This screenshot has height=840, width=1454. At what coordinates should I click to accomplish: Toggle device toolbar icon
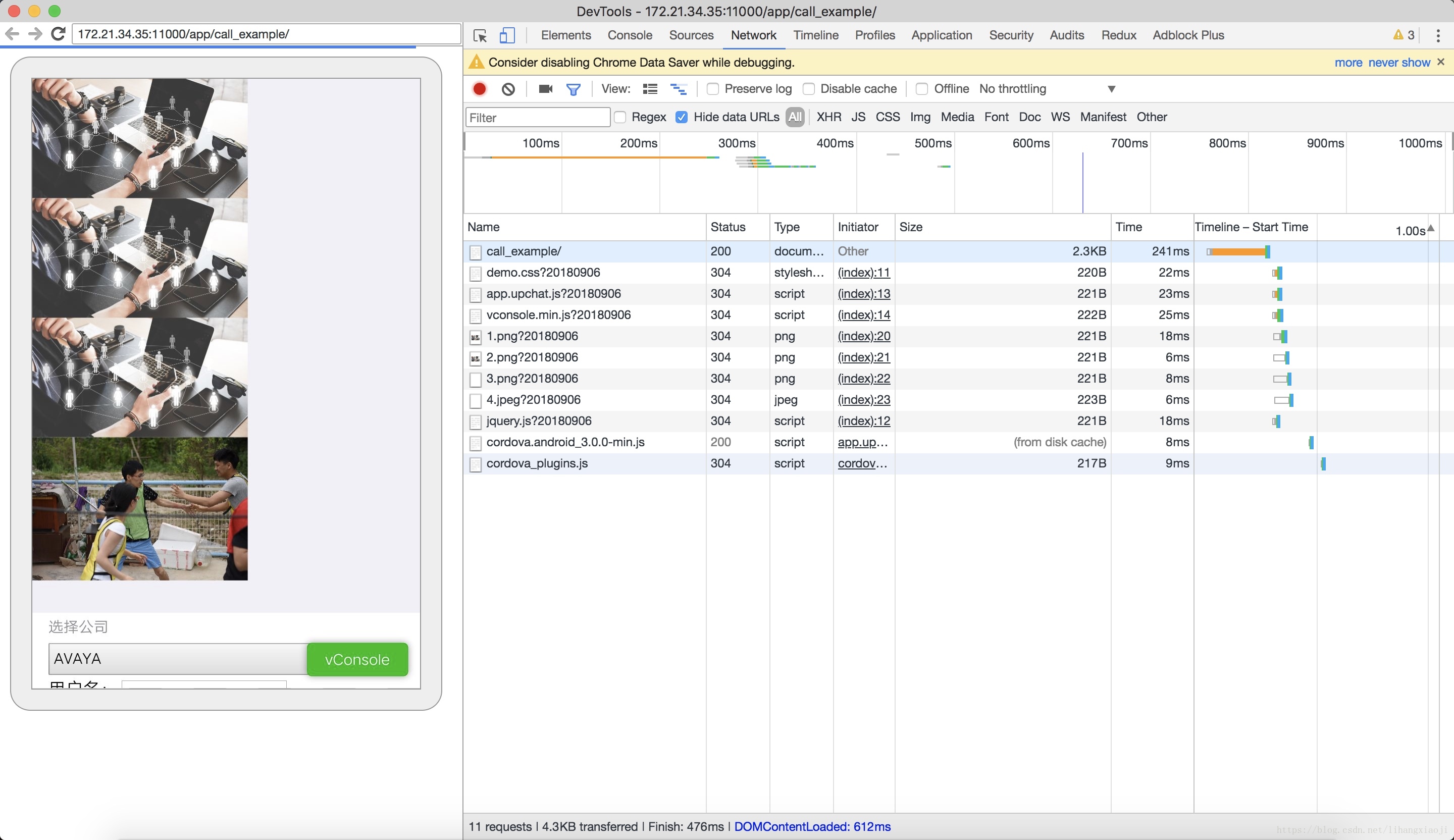(506, 36)
